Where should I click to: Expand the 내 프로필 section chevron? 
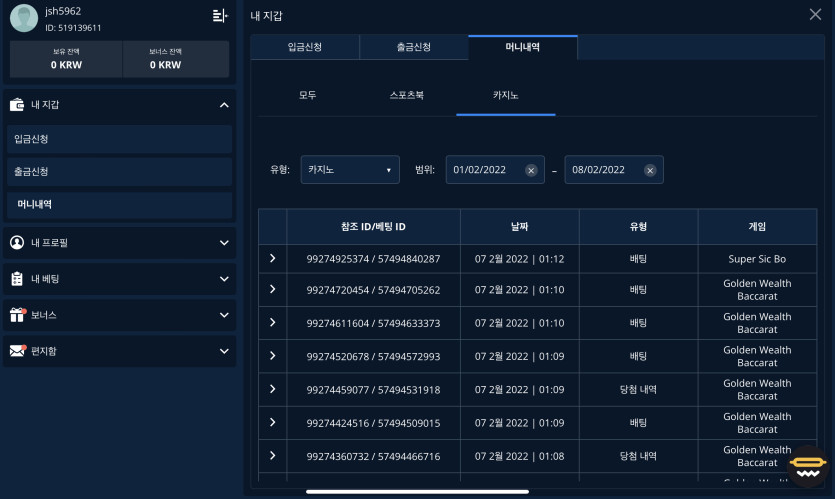224,243
